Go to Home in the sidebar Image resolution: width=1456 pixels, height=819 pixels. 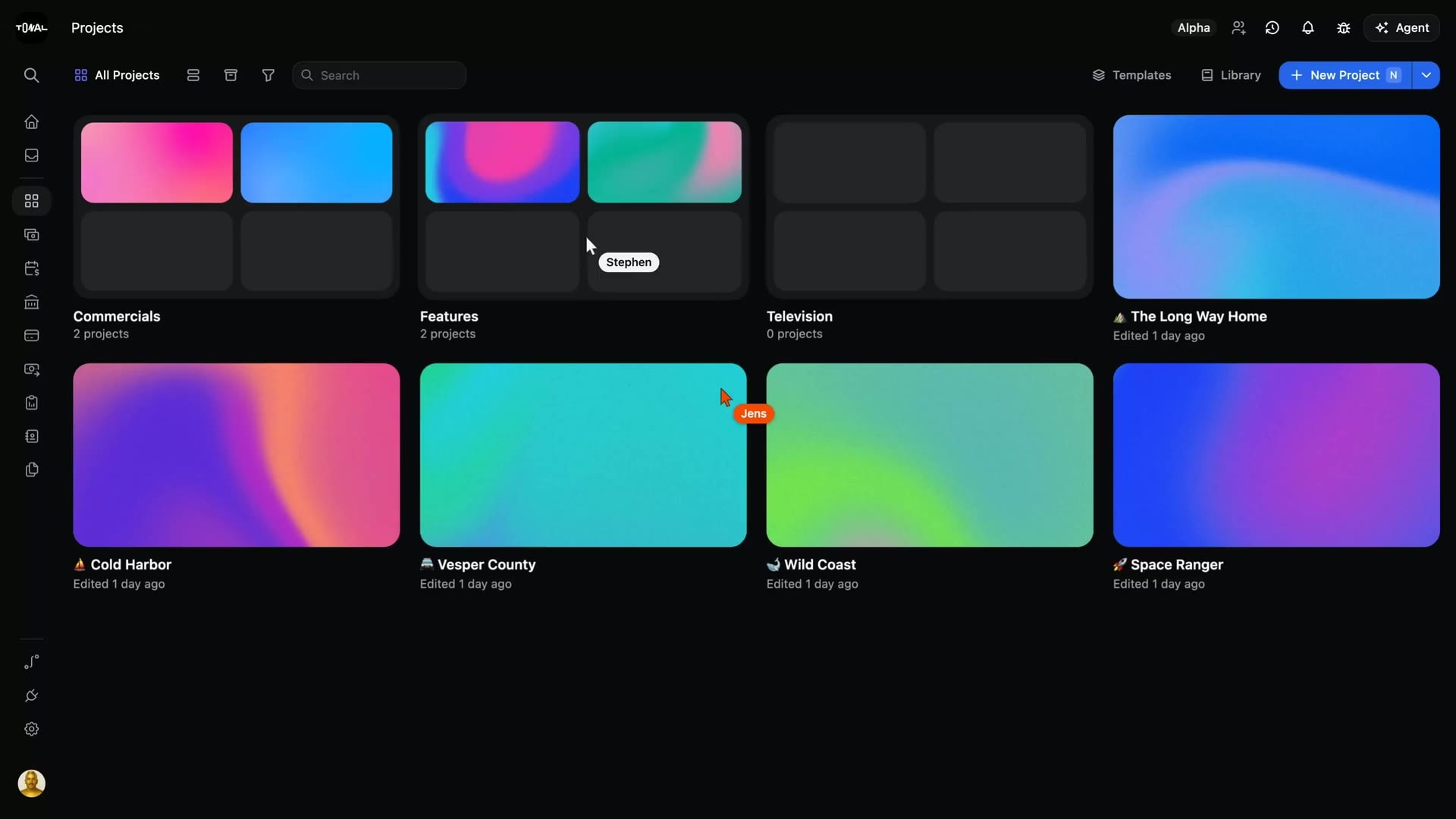(x=31, y=122)
